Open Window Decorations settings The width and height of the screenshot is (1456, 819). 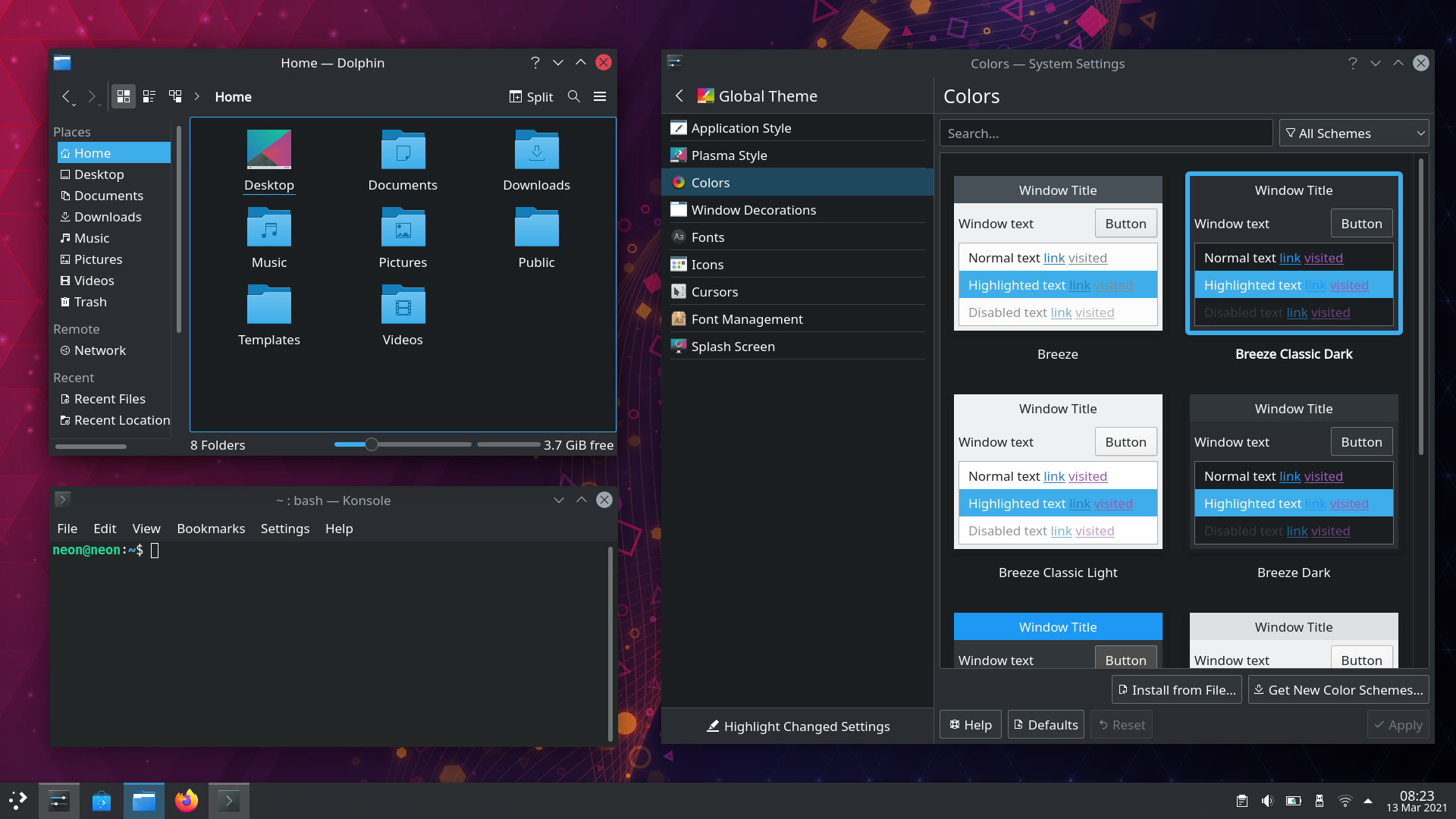tap(797, 210)
